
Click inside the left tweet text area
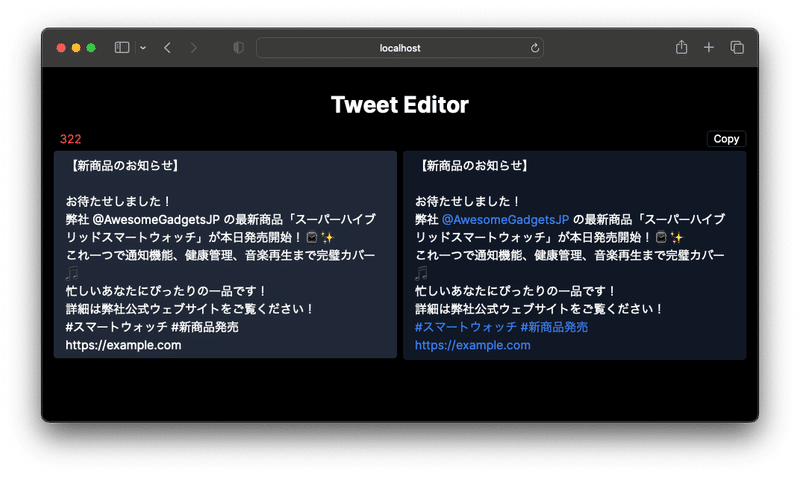(x=225, y=255)
